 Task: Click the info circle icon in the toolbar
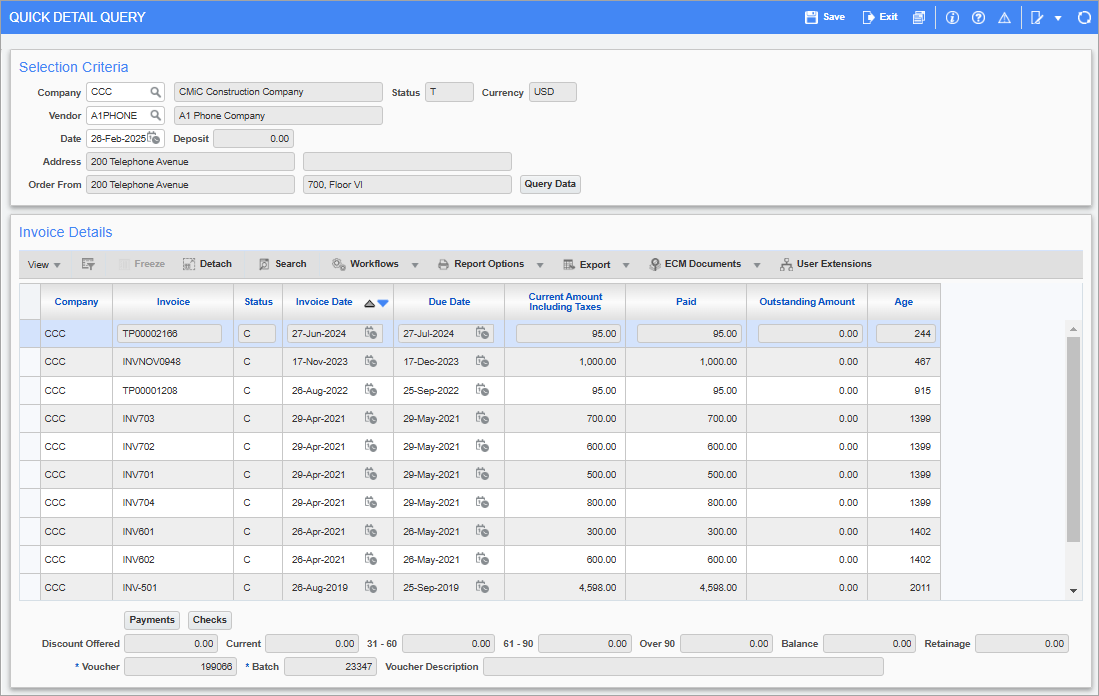[952, 17]
